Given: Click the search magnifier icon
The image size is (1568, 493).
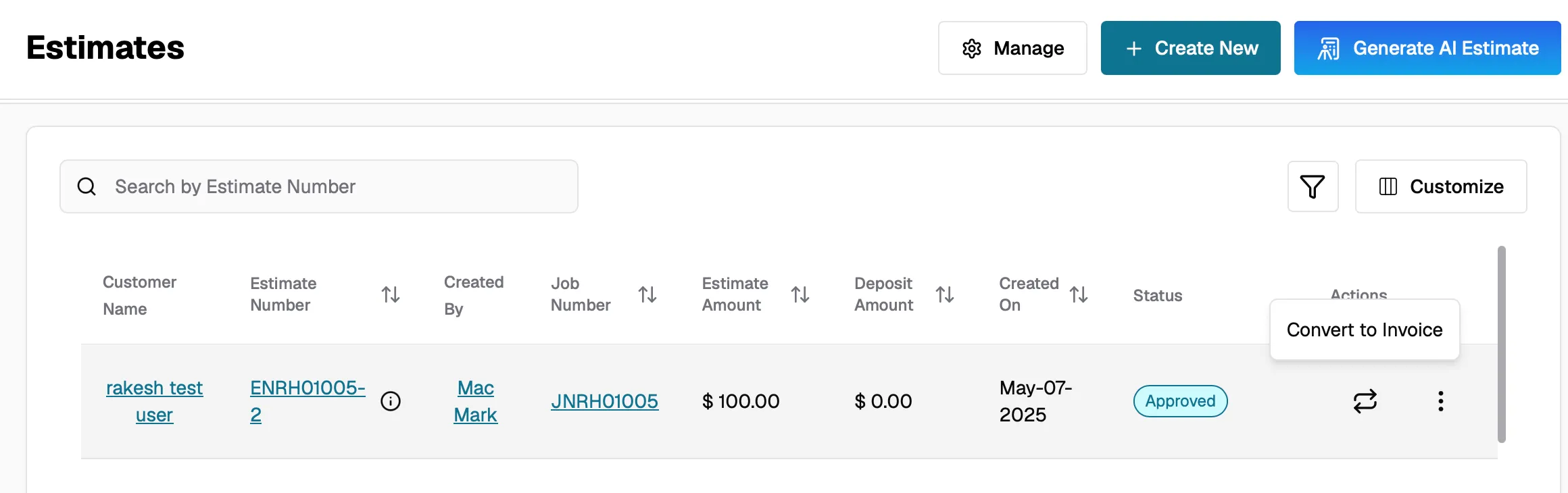Looking at the screenshot, I should [87, 186].
